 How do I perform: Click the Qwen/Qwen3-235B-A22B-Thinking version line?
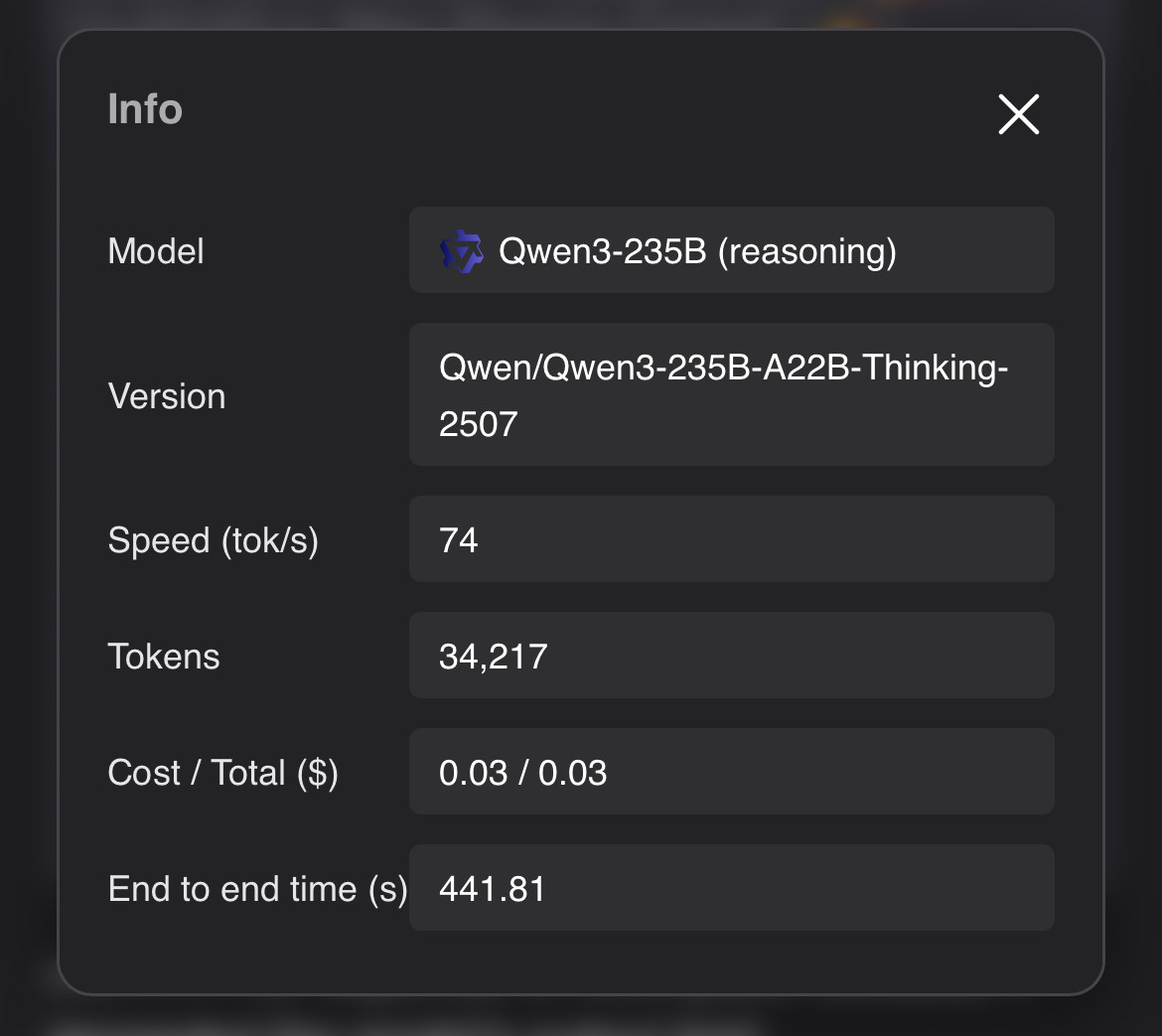point(723,368)
